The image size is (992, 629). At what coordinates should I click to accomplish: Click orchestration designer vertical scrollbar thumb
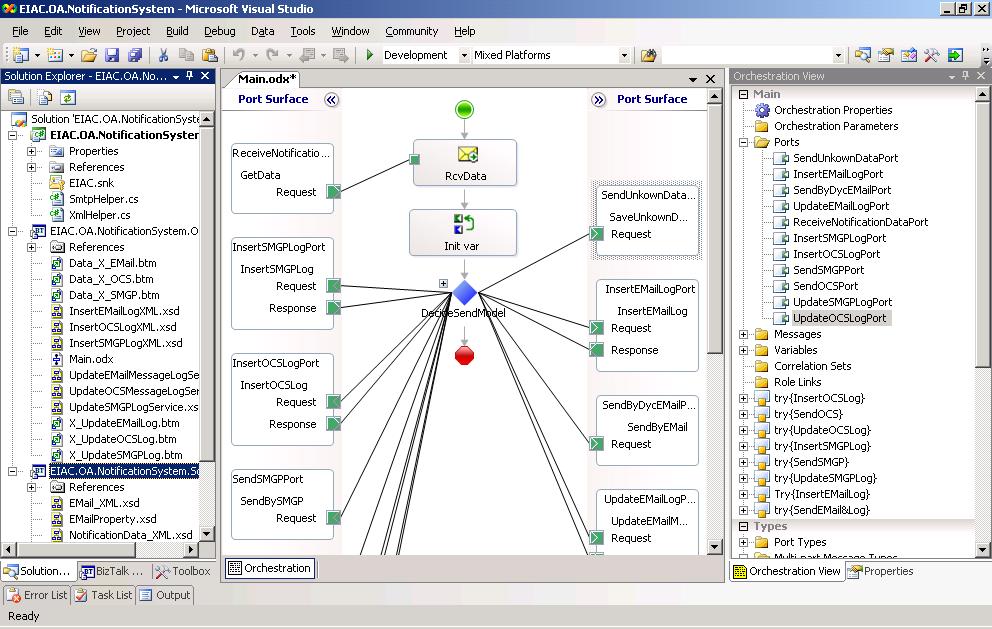pos(714,228)
